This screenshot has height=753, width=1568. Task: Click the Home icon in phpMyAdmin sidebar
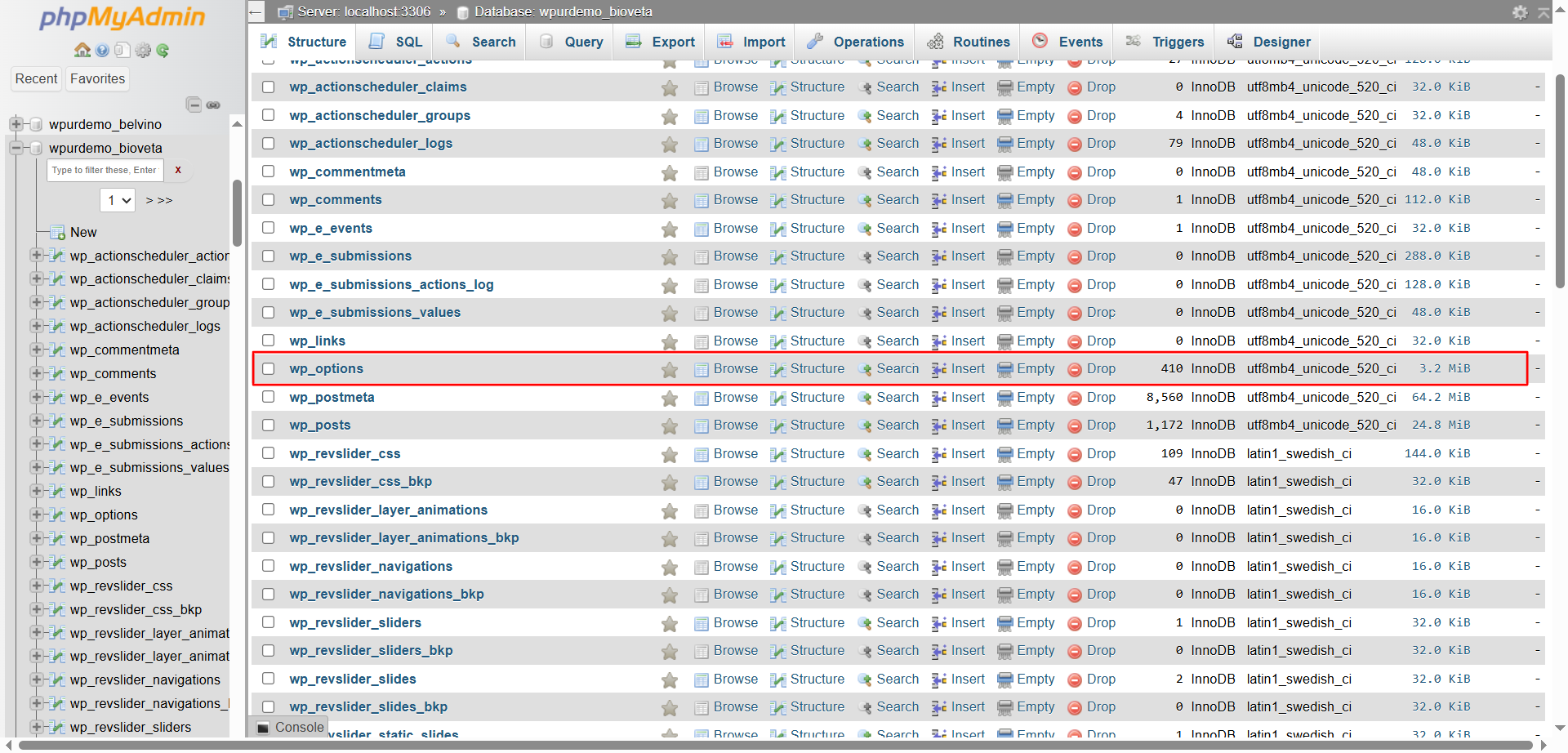pyautogui.click(x=82, y=51)
